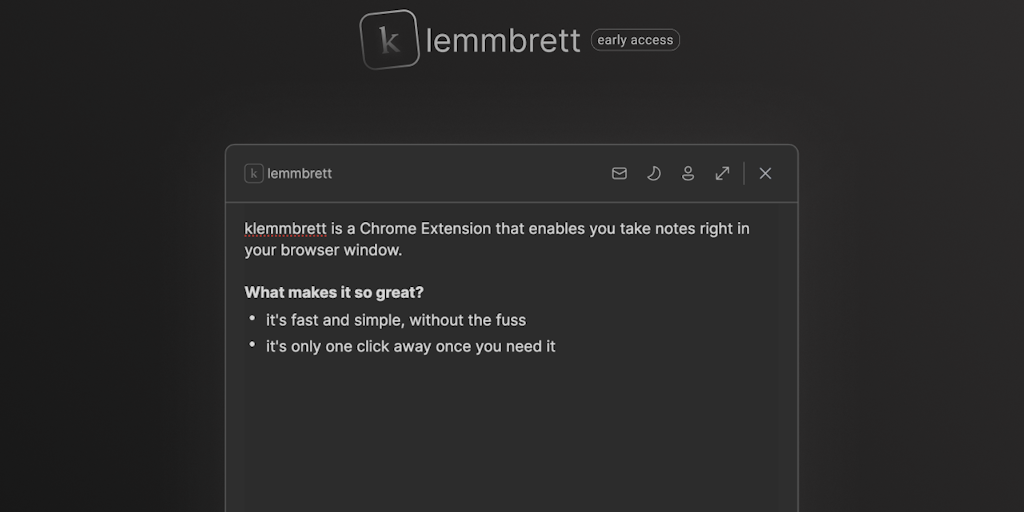The height and width of the screenshot is (512, 1024).
Task: Click the early access badge
Action: click(635, 40)
